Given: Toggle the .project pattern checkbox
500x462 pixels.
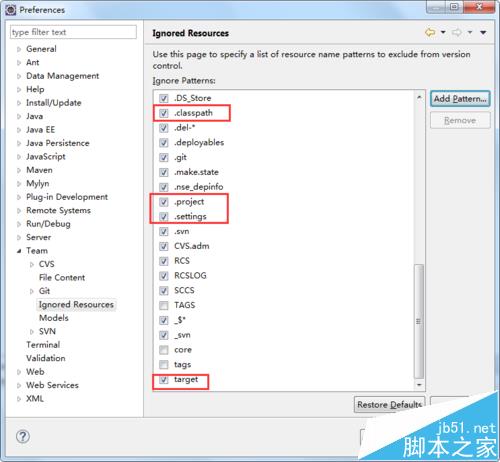Looking at the screenshot, I should tap(164, 202).
